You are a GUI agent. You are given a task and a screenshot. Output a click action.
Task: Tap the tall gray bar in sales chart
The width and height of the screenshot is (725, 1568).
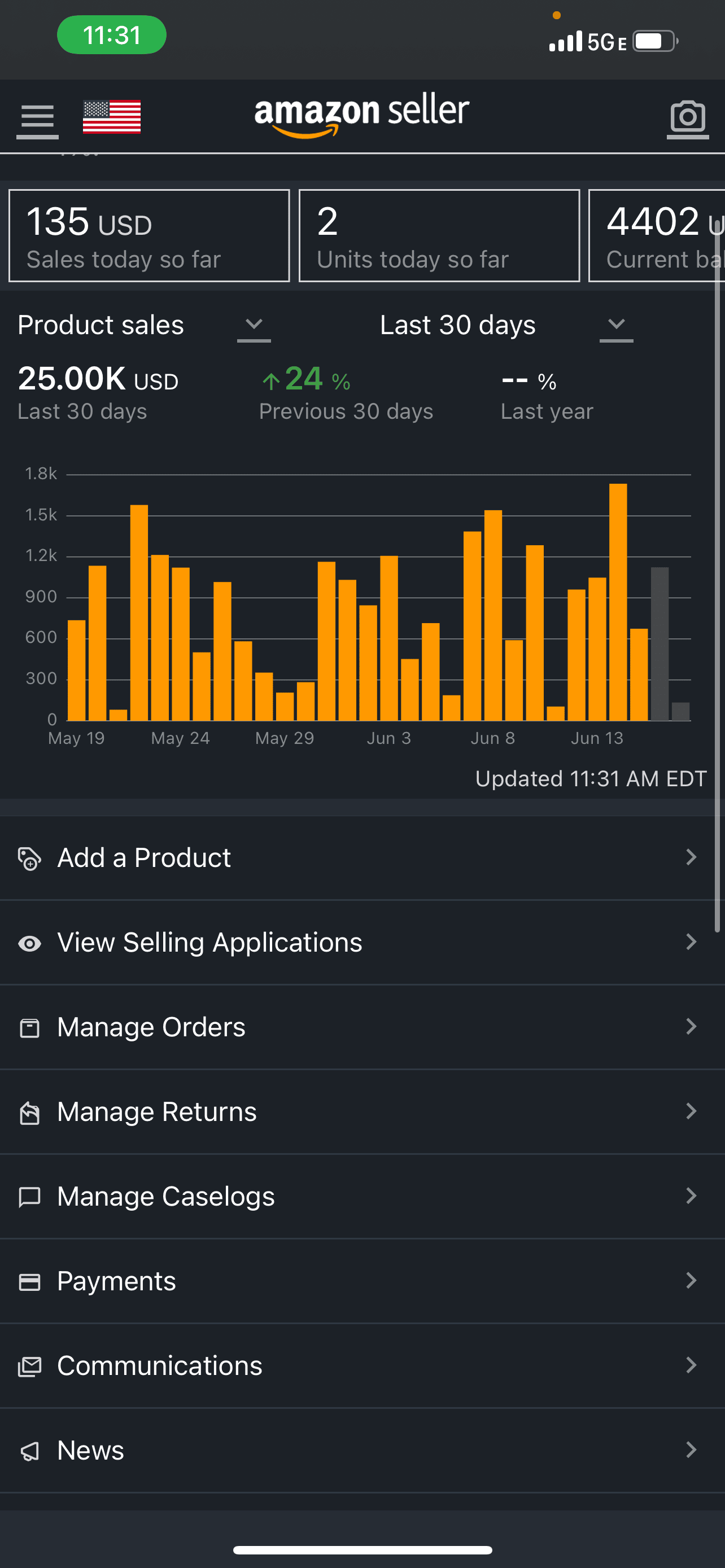coord(660,643)
